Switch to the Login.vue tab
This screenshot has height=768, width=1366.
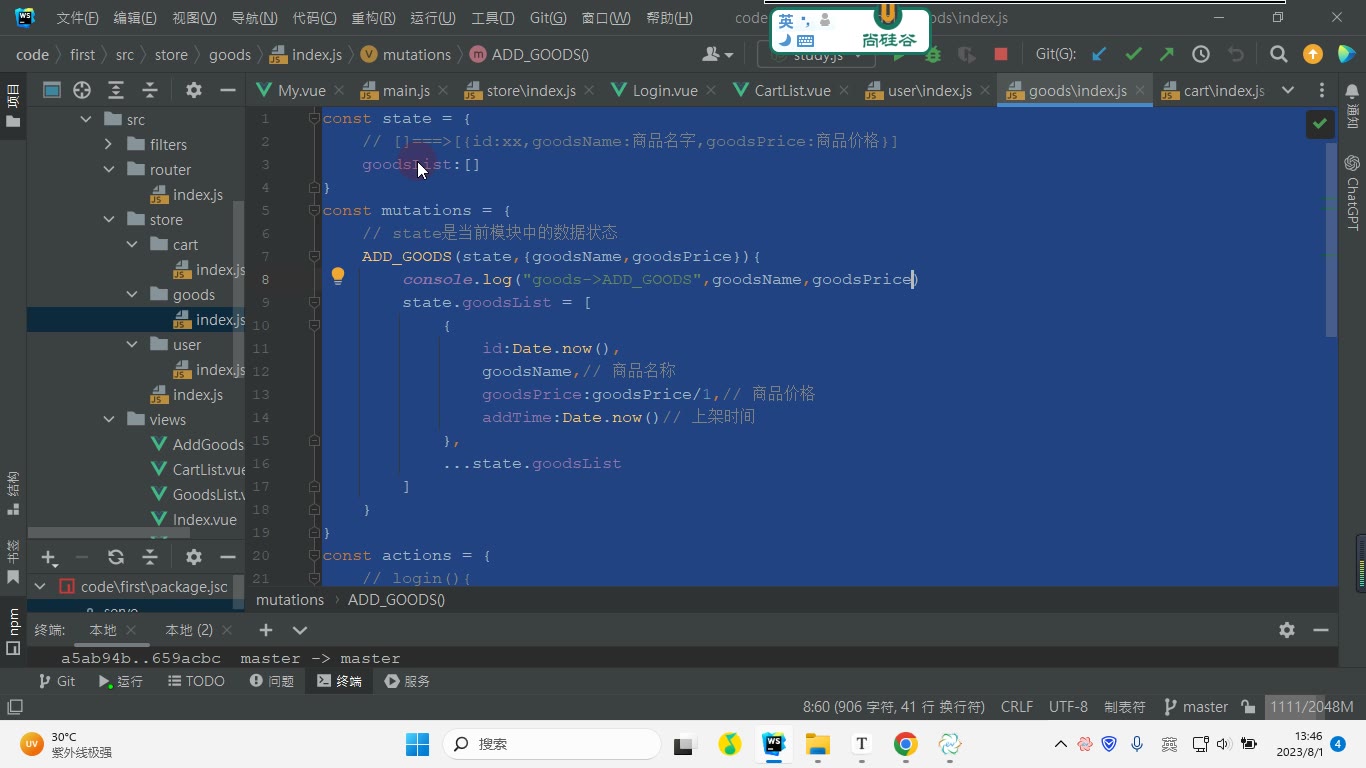coord(665,90)
